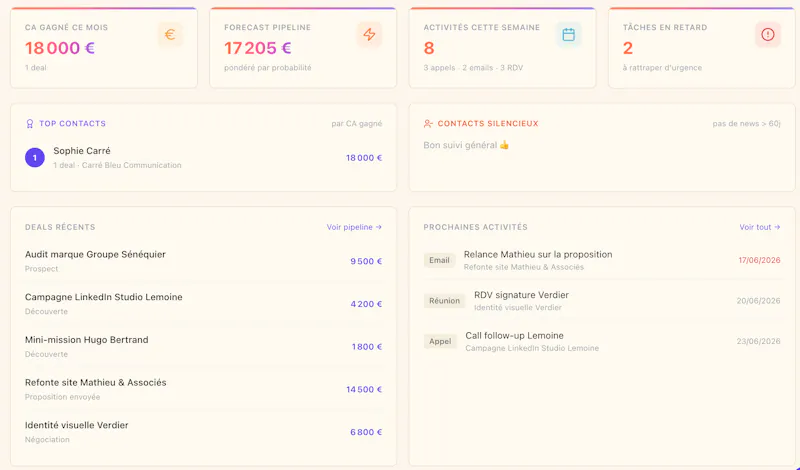Viewport: 800px width, 470px height.
Task: Click the calendar icon in Activités card
Action: coord(568,35)
